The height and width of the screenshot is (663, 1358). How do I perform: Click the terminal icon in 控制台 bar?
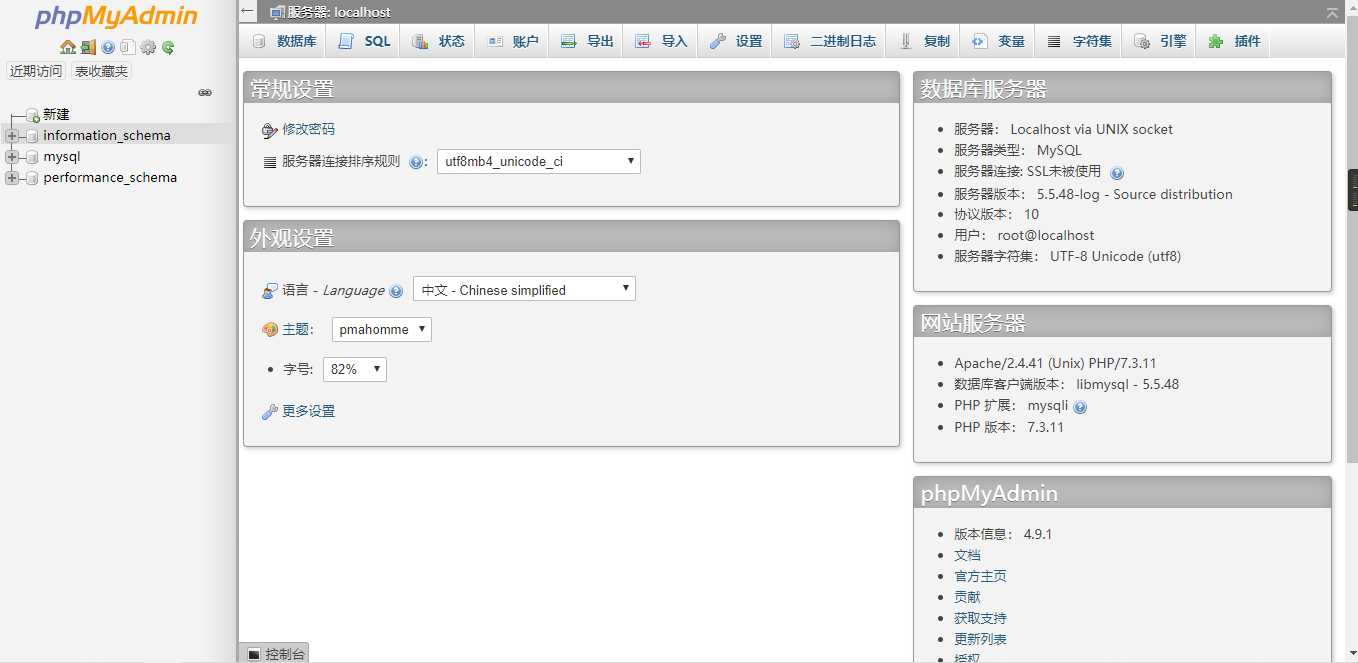pyautogui.click(x=254, y=654)
